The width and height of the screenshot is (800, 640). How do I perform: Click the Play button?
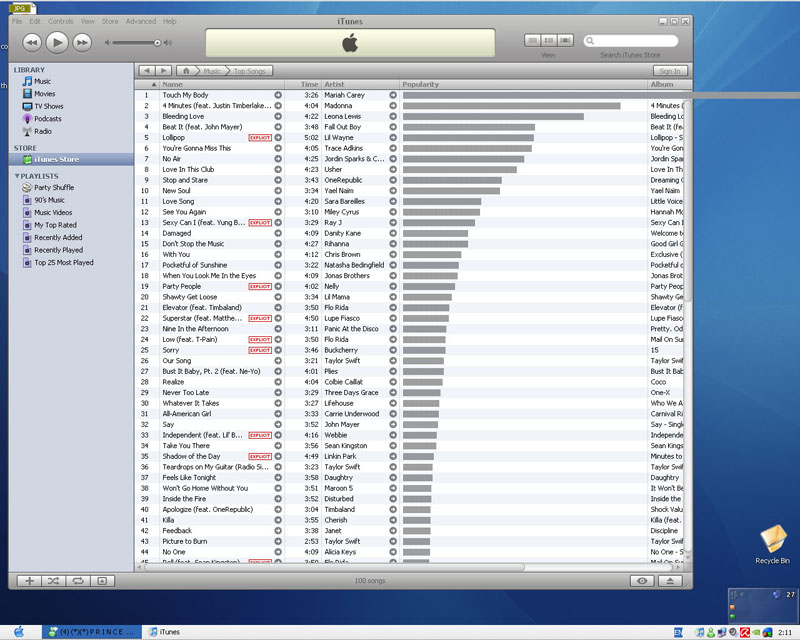57,42
